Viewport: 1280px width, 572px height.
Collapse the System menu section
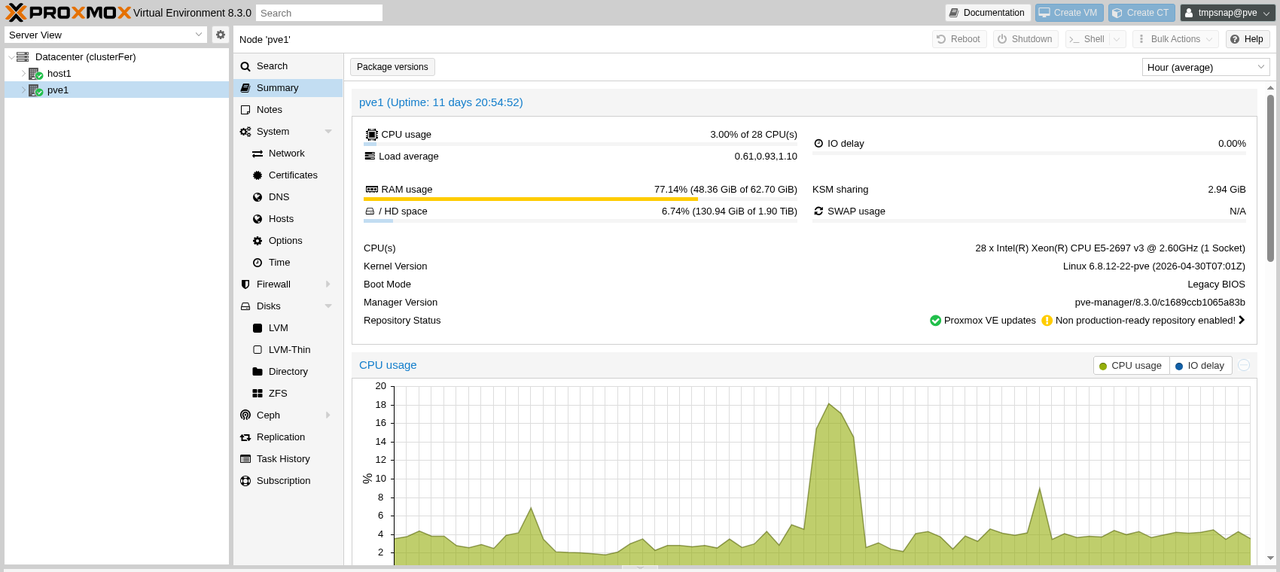tap(328, 132)
